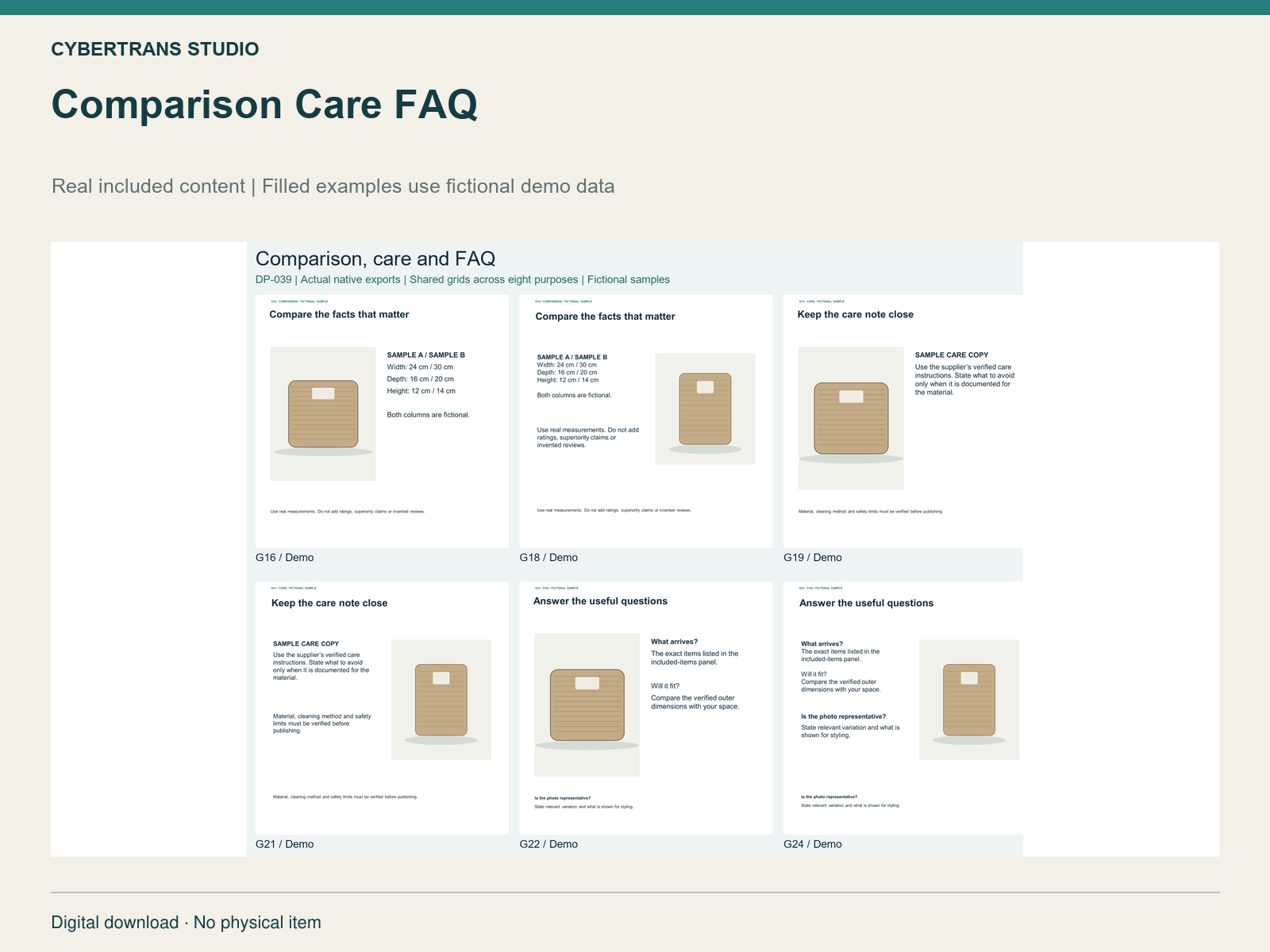
Task: Click "Both columns are fictional." in G18 page
Action: [x=575, y=395]
